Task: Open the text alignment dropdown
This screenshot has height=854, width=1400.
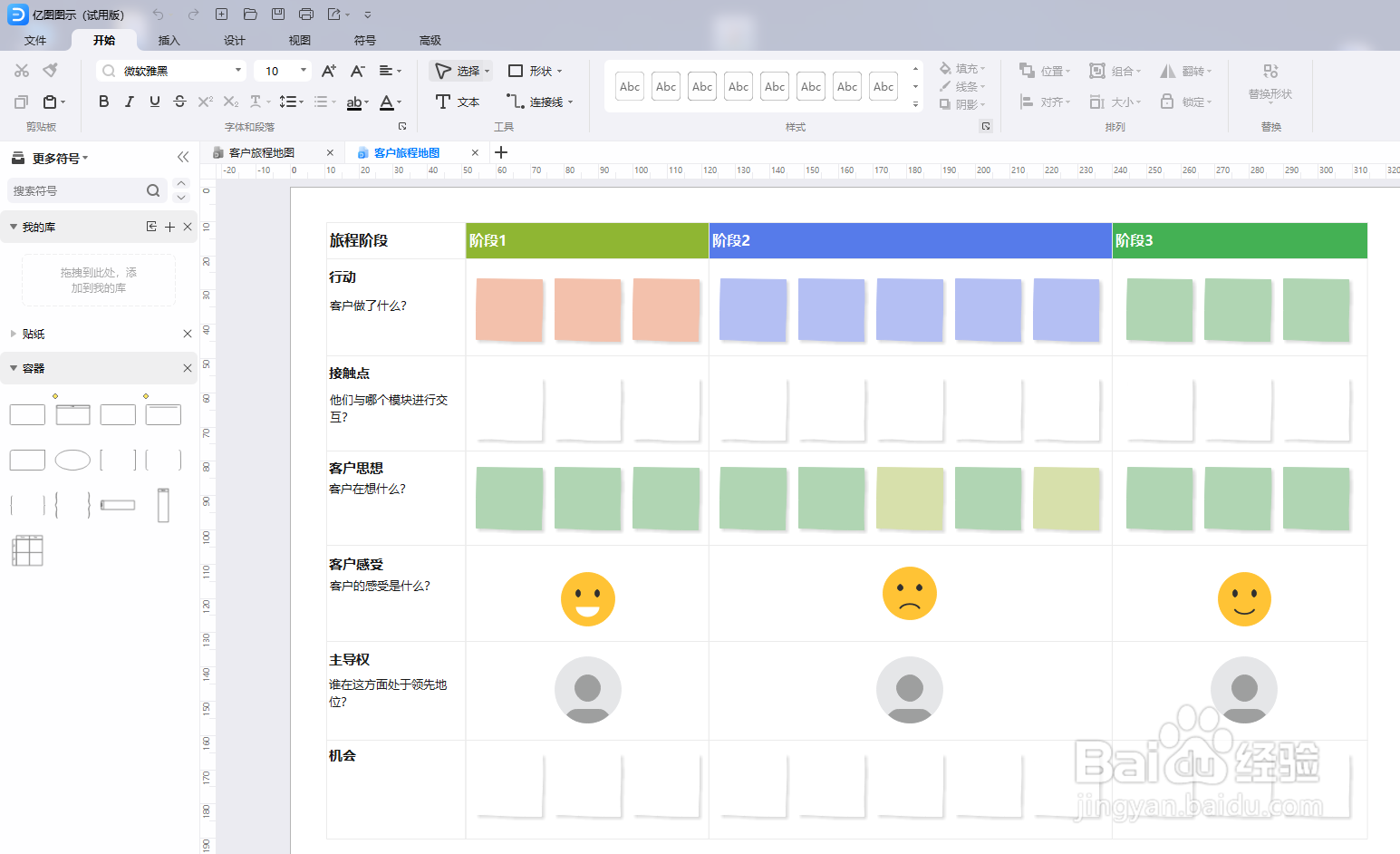Action: coord(391,71)
